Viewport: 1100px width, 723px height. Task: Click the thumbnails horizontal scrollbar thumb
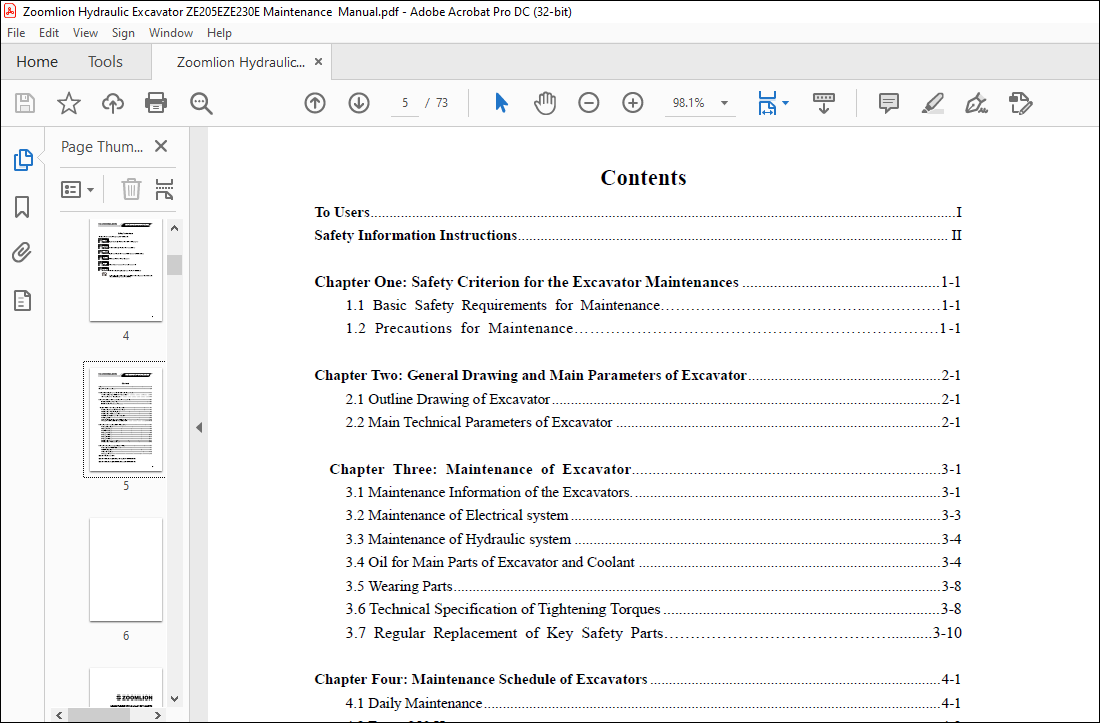tap(99, 715)
